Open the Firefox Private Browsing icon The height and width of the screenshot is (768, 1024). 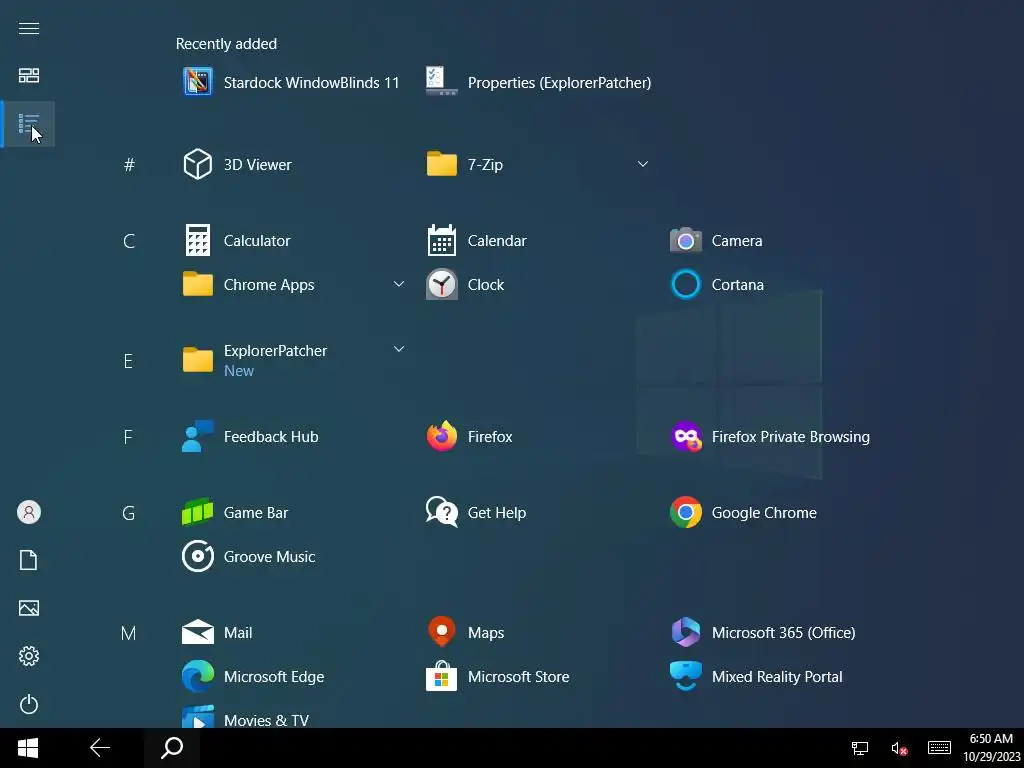(686, 436)
